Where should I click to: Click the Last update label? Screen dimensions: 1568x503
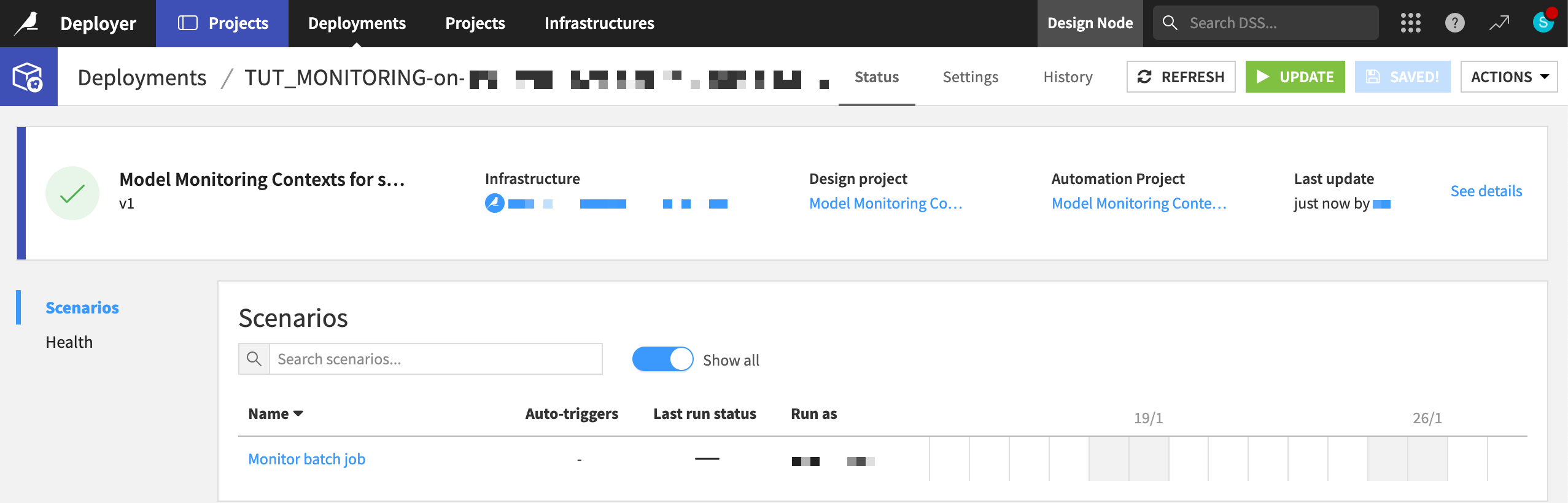click(1334, 179)
